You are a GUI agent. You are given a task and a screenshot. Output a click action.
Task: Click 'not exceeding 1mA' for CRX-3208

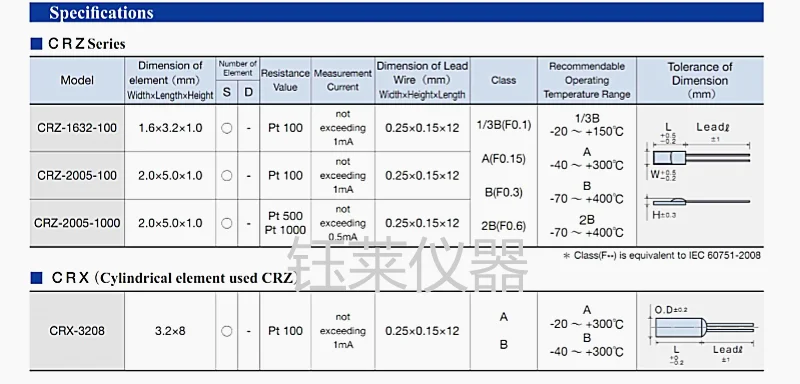pos(343,331)
